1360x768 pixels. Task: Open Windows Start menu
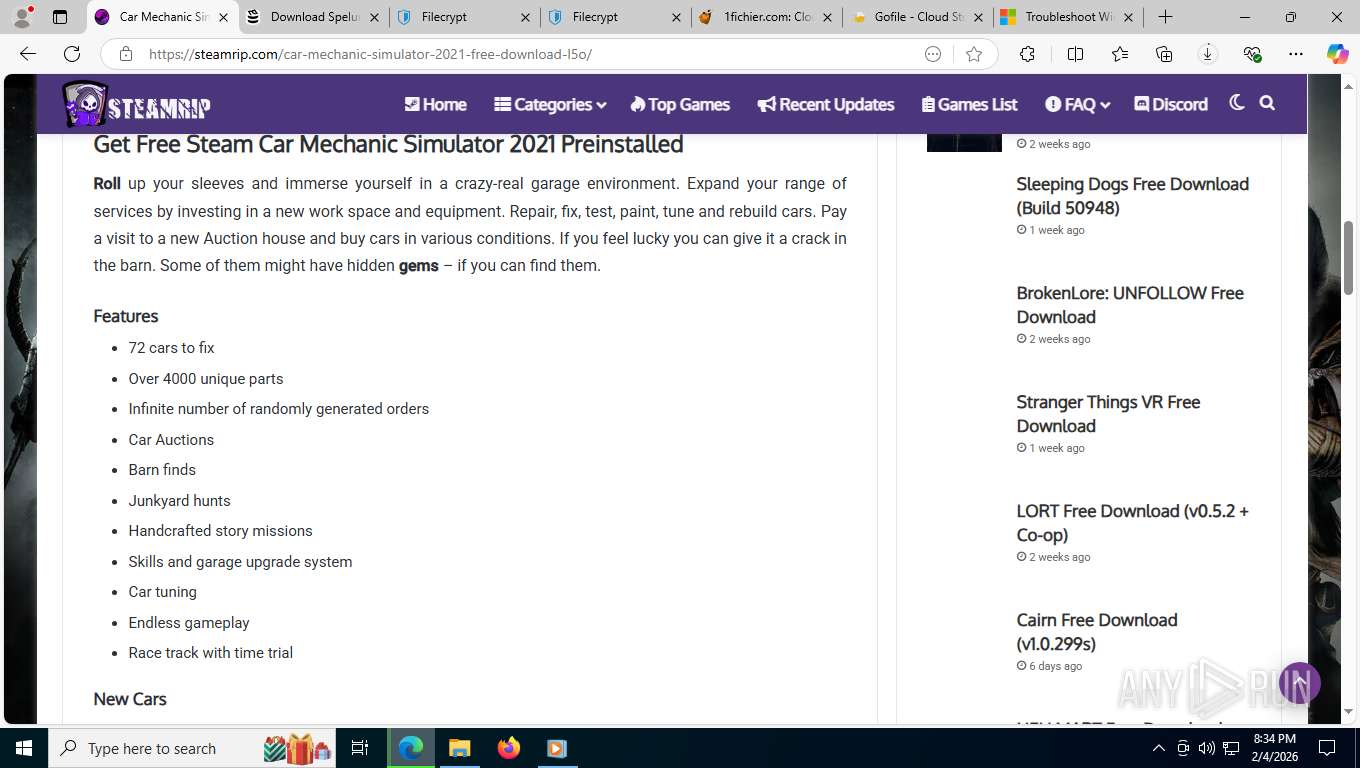(24, 748)
